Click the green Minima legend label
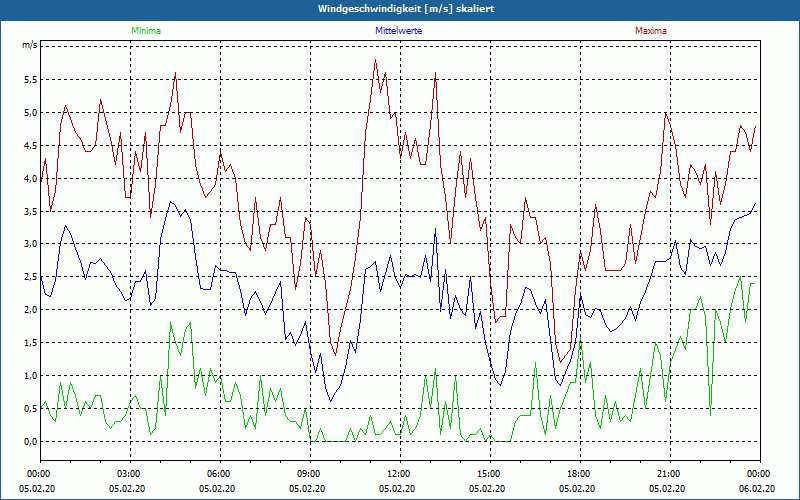 [146, 31]
